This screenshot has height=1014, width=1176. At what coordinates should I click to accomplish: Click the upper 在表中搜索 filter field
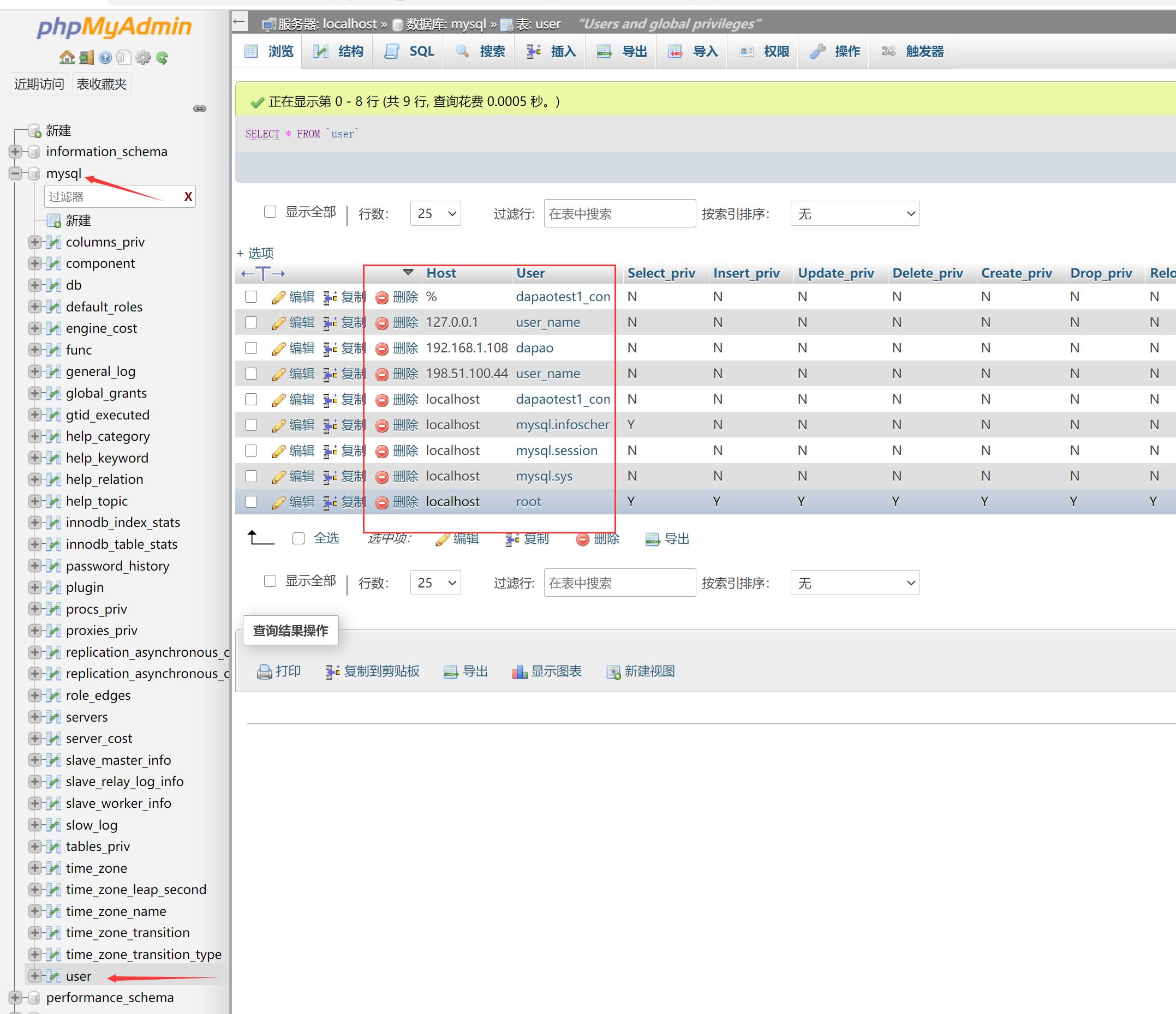[x=620, y=214]
